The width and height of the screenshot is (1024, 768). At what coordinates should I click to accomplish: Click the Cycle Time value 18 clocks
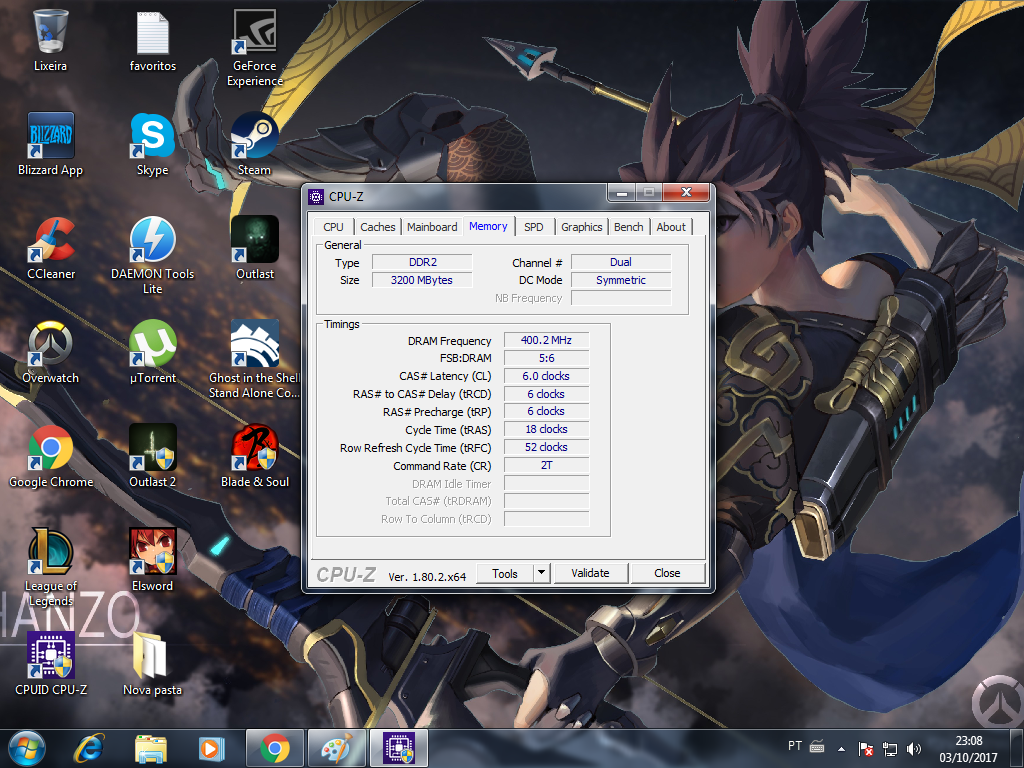[546, 429]
